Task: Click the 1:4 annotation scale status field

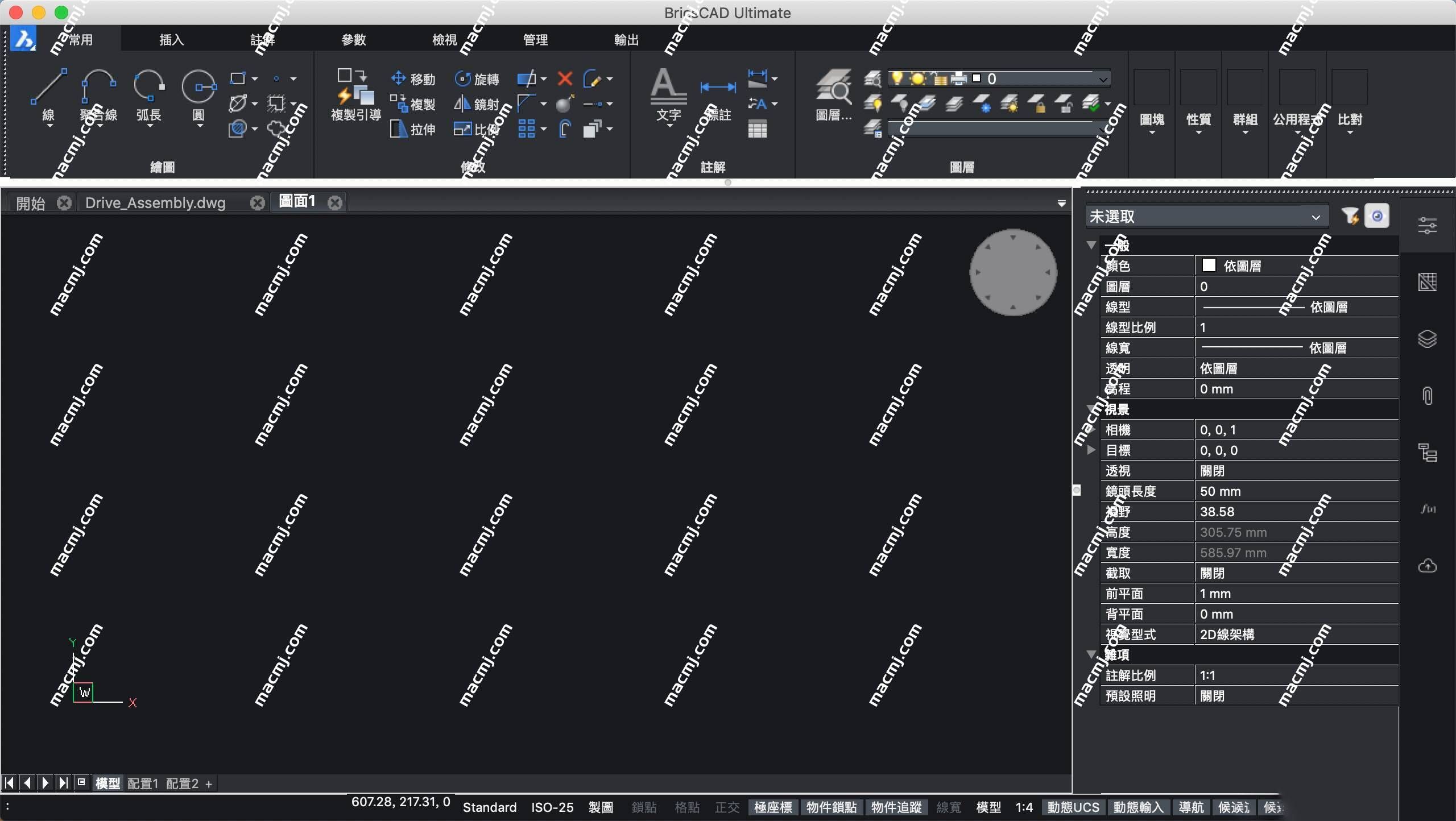Action: (1024, 807)
